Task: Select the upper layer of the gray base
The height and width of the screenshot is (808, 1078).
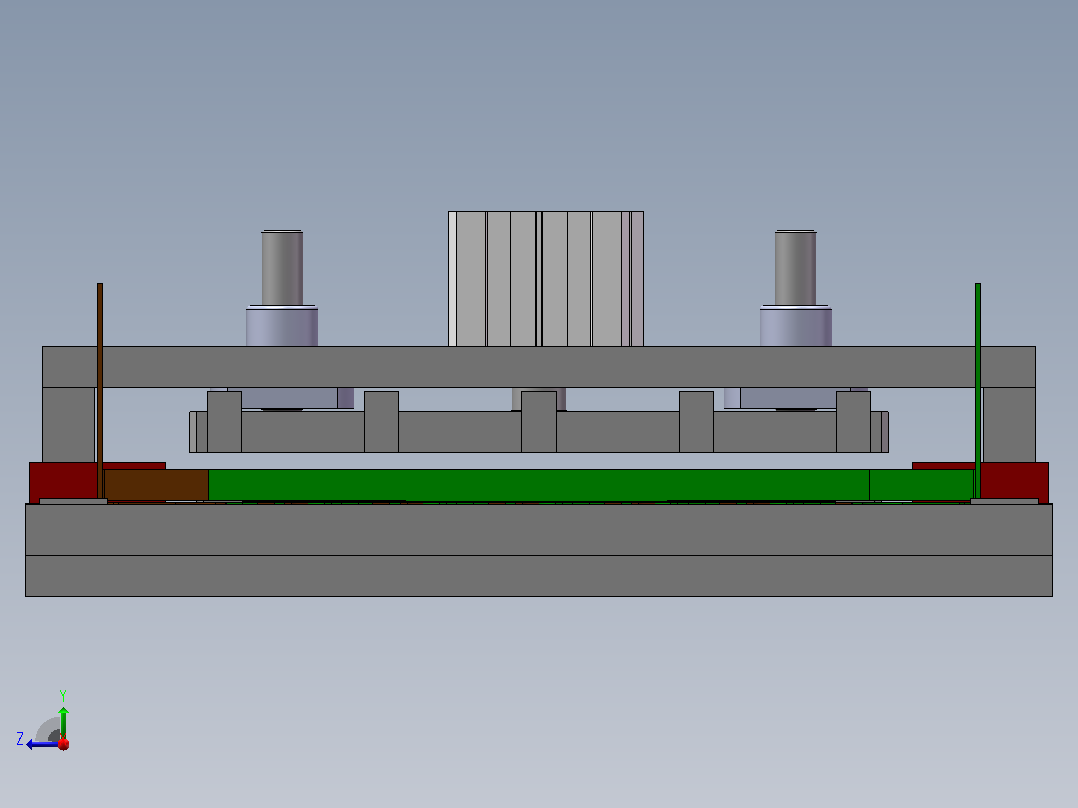Action: (539, 529)
